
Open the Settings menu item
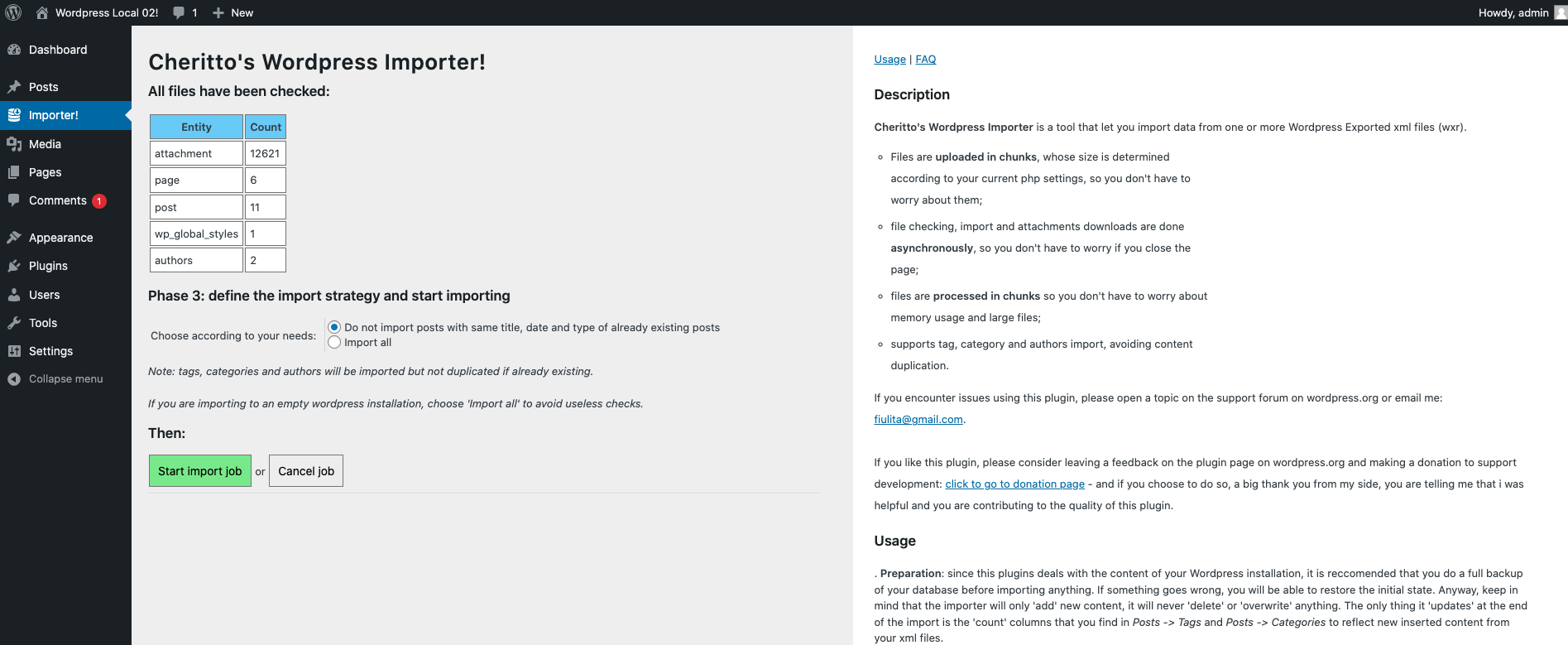click(x=50, y=351)
